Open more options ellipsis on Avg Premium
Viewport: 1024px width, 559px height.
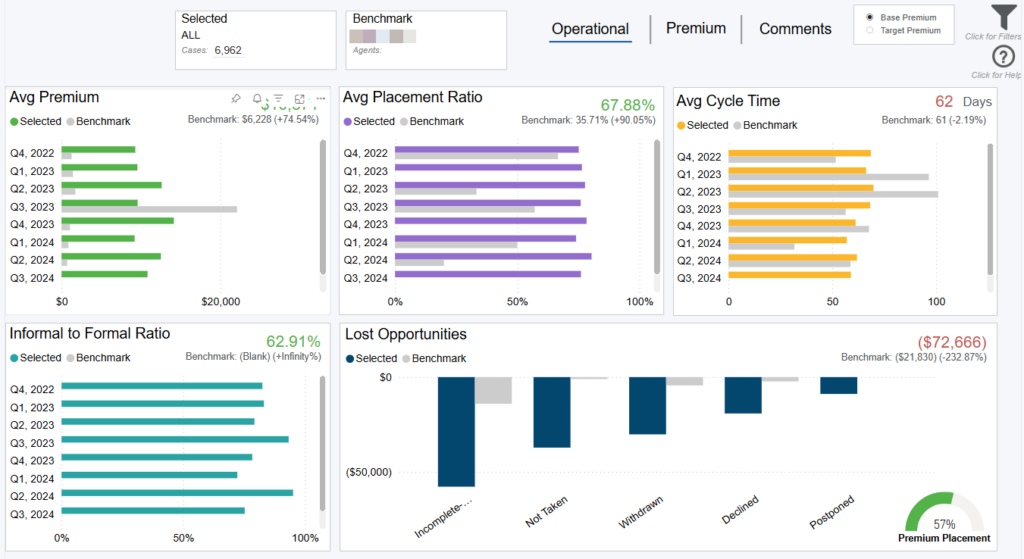pyautogui.click(x=321, y=99)
